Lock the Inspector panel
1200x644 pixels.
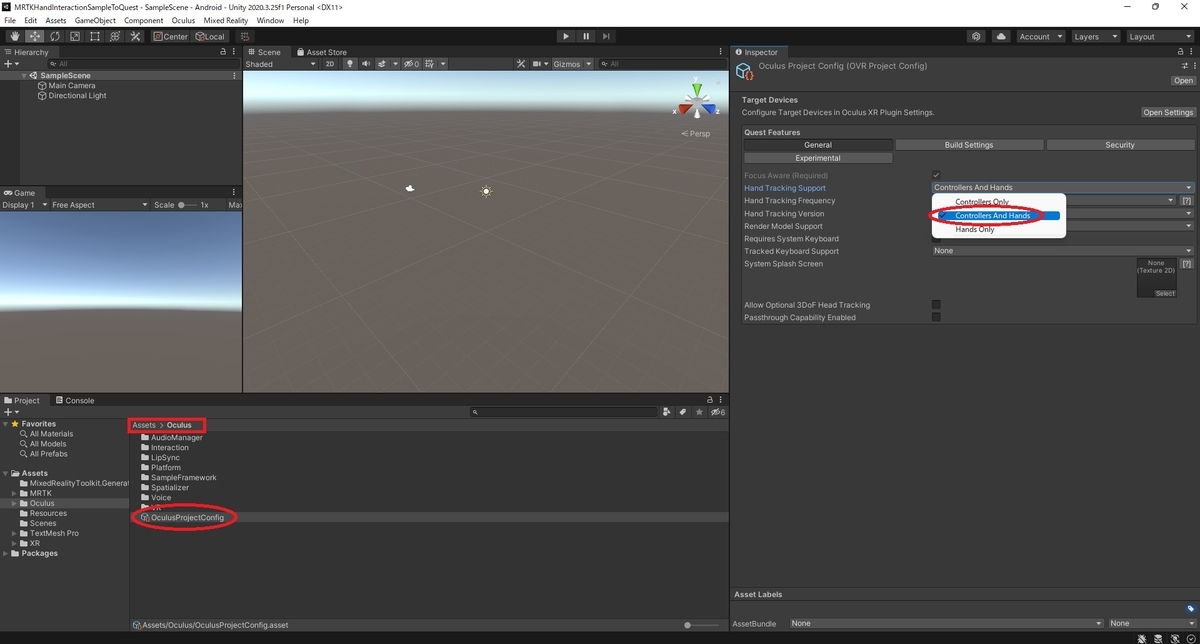click(1181, 52)
